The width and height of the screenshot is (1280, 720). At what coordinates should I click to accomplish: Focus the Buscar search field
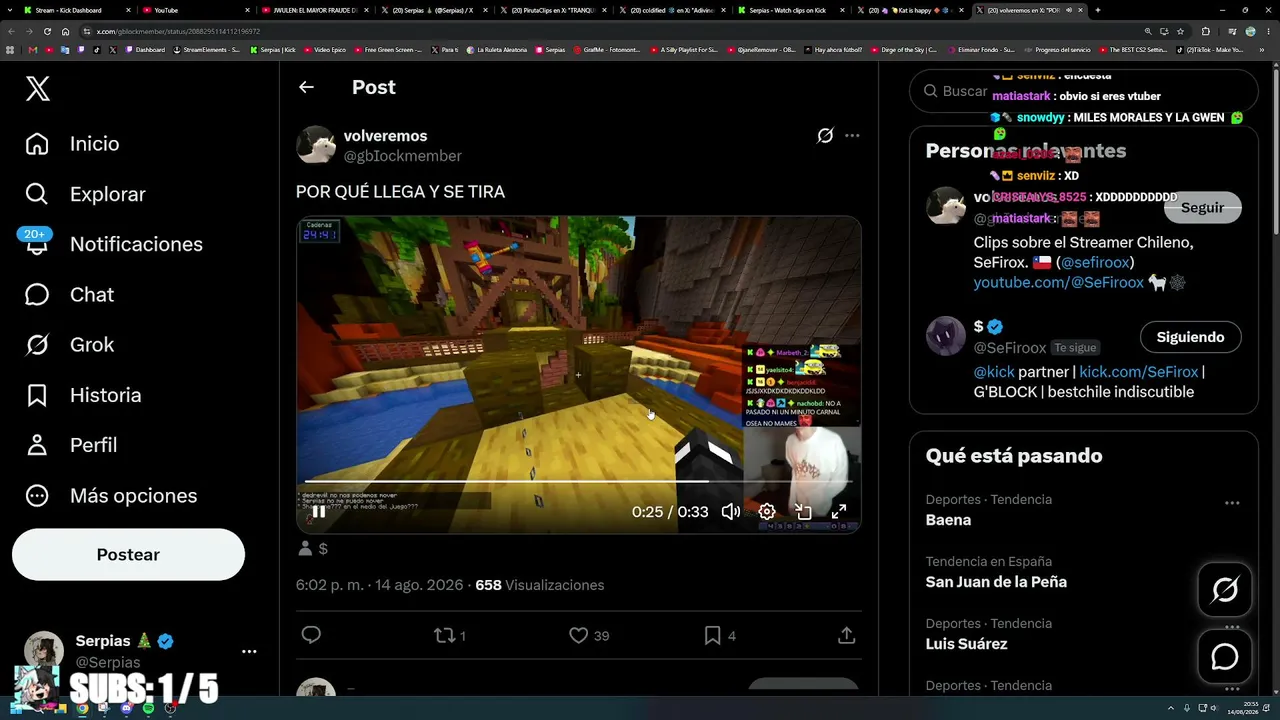(x=1084, y=91)
